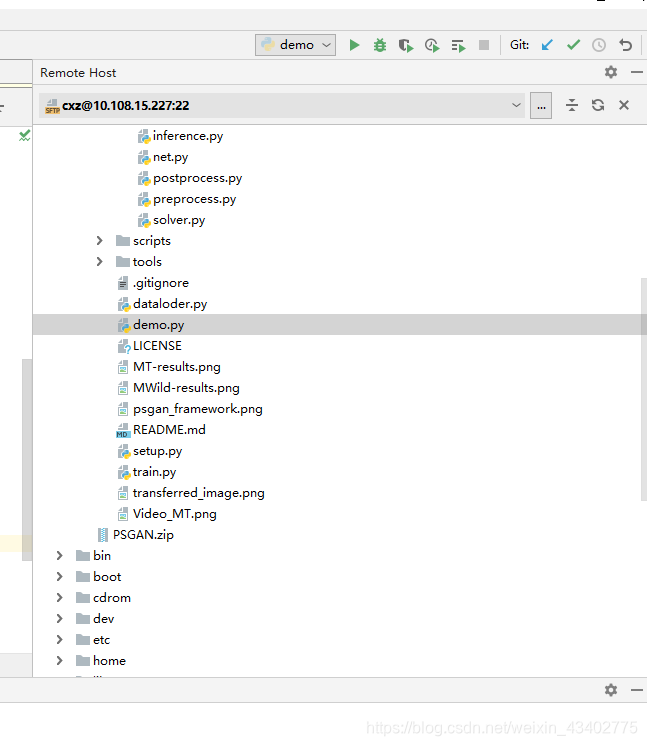
Task: Expand the etc folder
Action: coord(59,639)
